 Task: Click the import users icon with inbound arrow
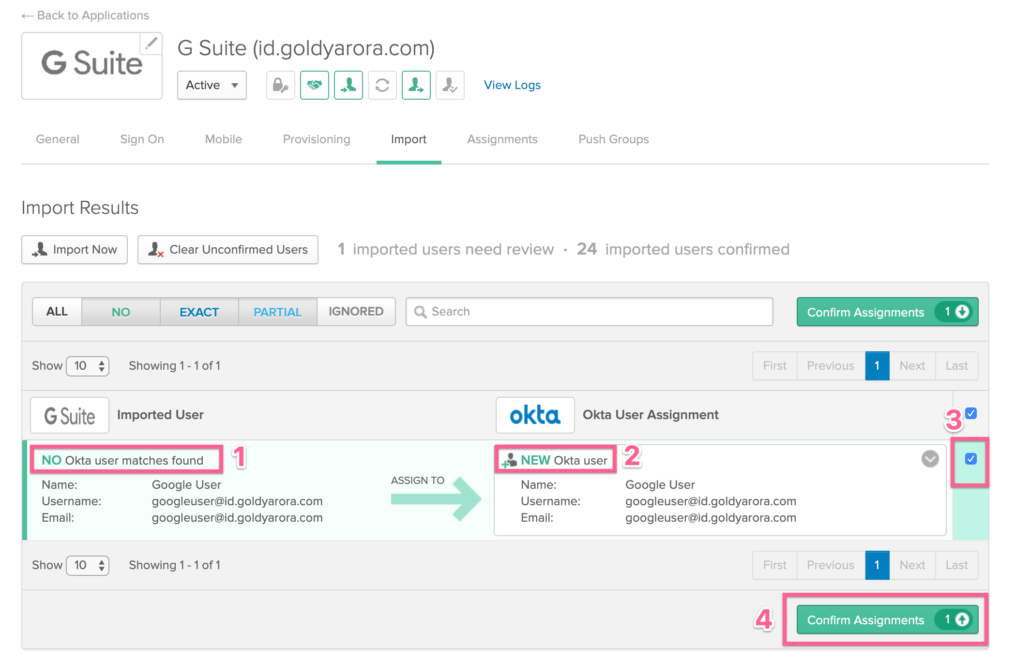point(348,85)
